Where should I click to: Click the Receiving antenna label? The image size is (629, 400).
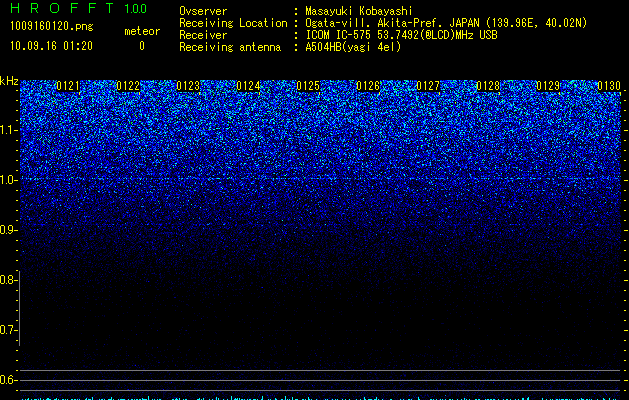pyautogui.click(x=230, y=47)
